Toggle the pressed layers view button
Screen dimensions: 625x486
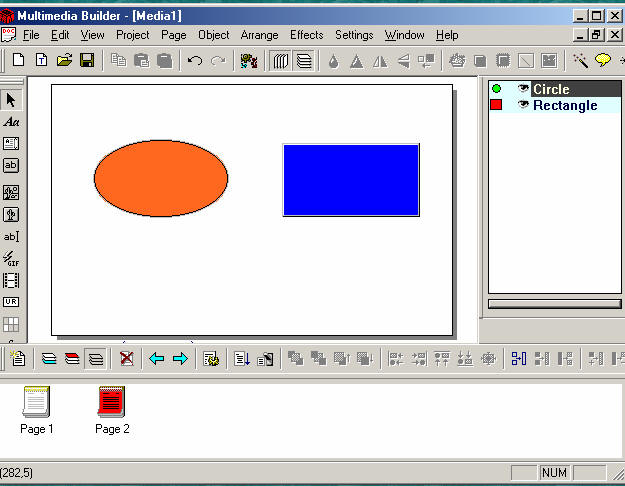(96, 359)
